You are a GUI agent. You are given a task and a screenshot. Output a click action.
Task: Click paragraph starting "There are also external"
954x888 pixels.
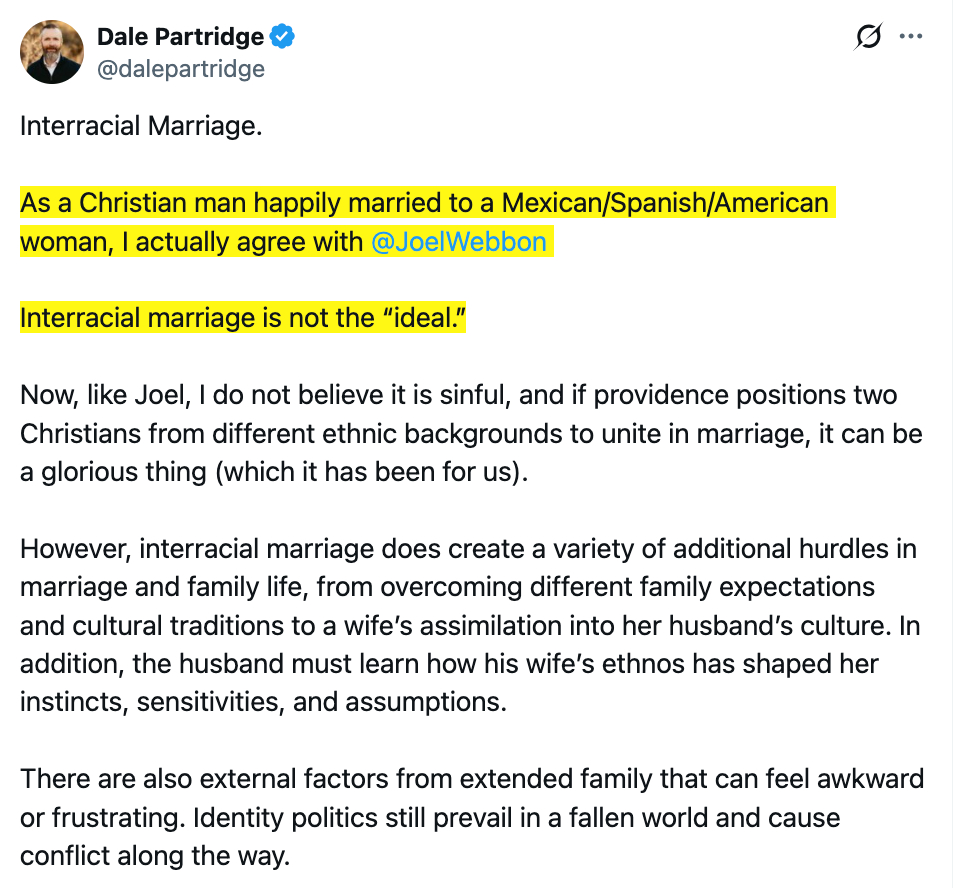point(470,816)
